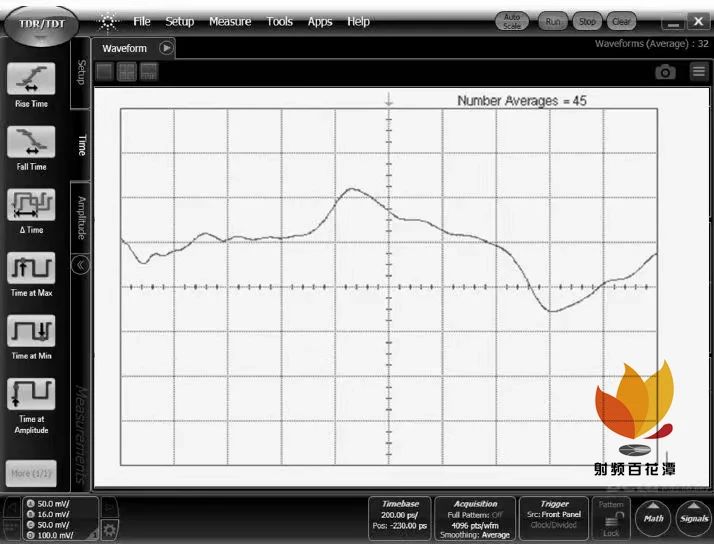Select the Fall Time measurement icon

tap(31, 142)
